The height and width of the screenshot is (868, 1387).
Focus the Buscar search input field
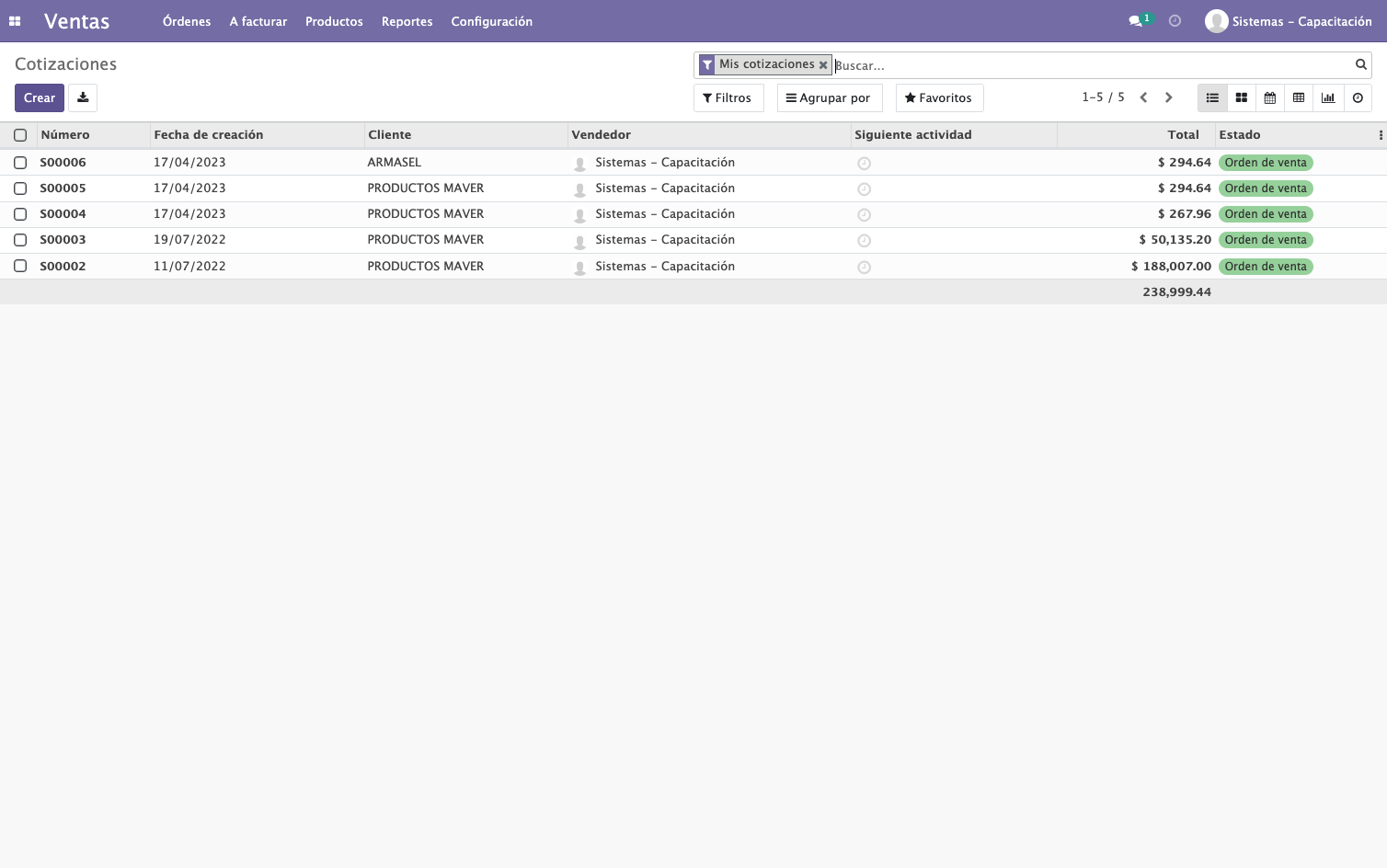point(1093,65)
